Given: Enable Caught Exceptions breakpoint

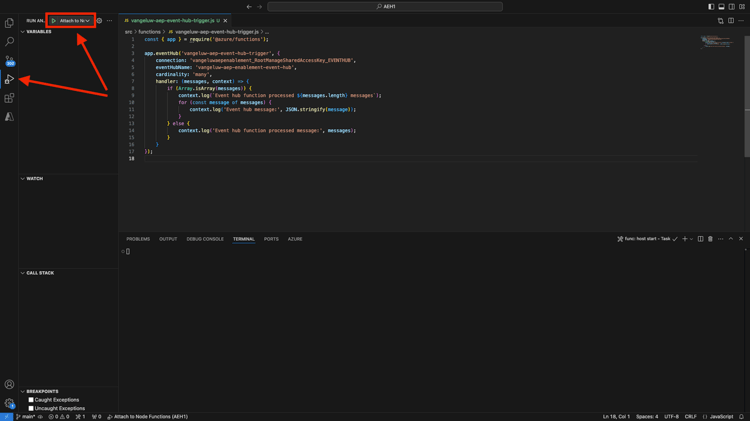Looking at the screenshot, I should click(31, 400).
